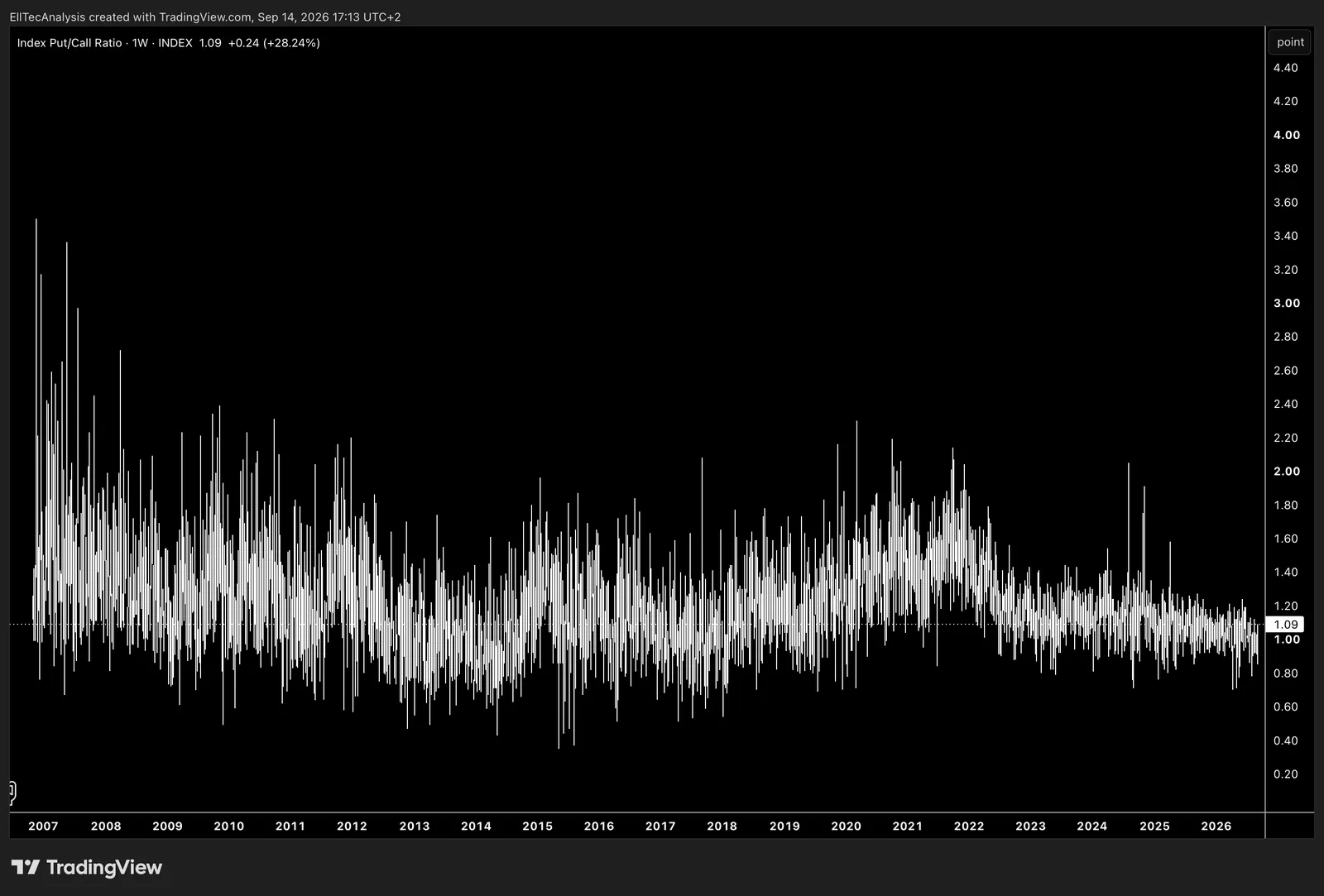Click the 2021 year label on time axis
This screenshot has height=896, width=1324.
tap(907, 826)
